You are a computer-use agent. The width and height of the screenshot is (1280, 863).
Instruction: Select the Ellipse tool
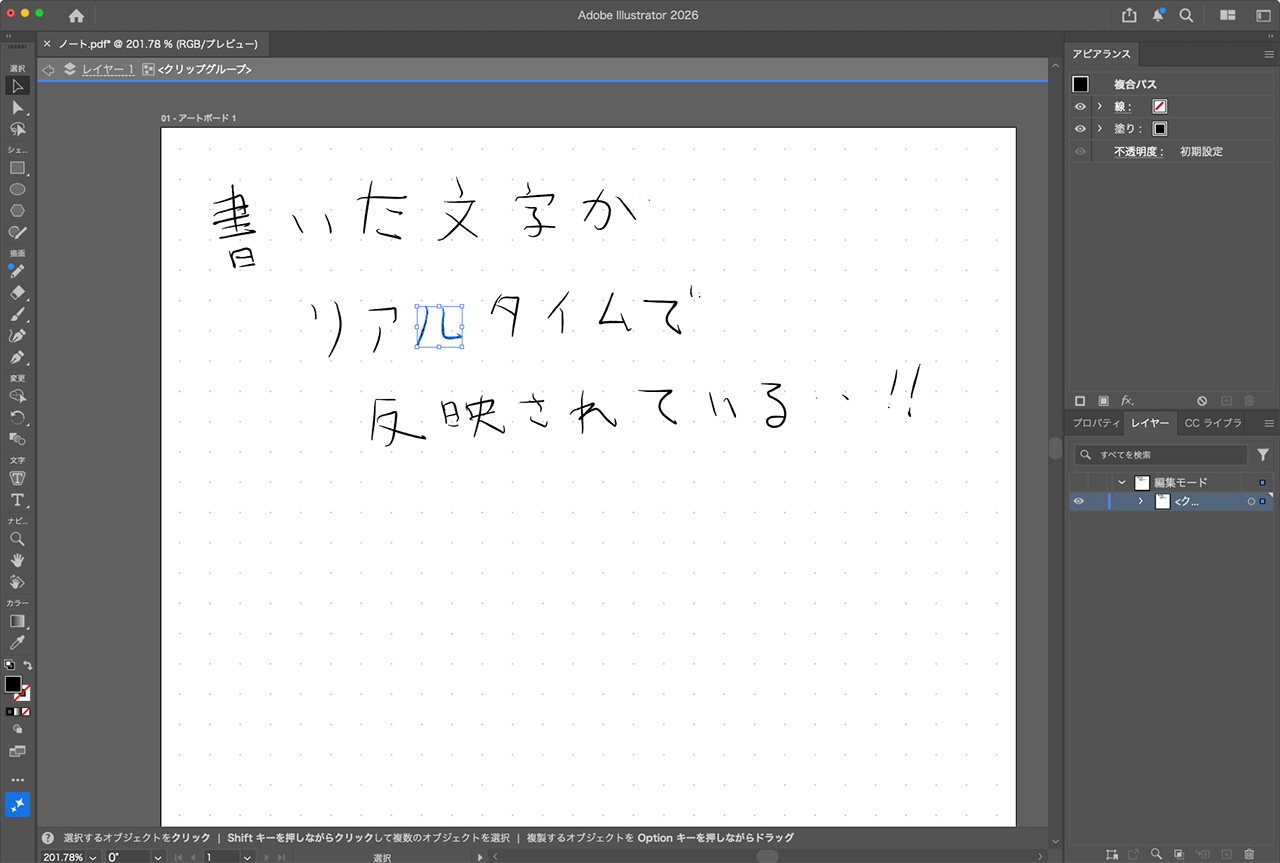pos(17,189)
